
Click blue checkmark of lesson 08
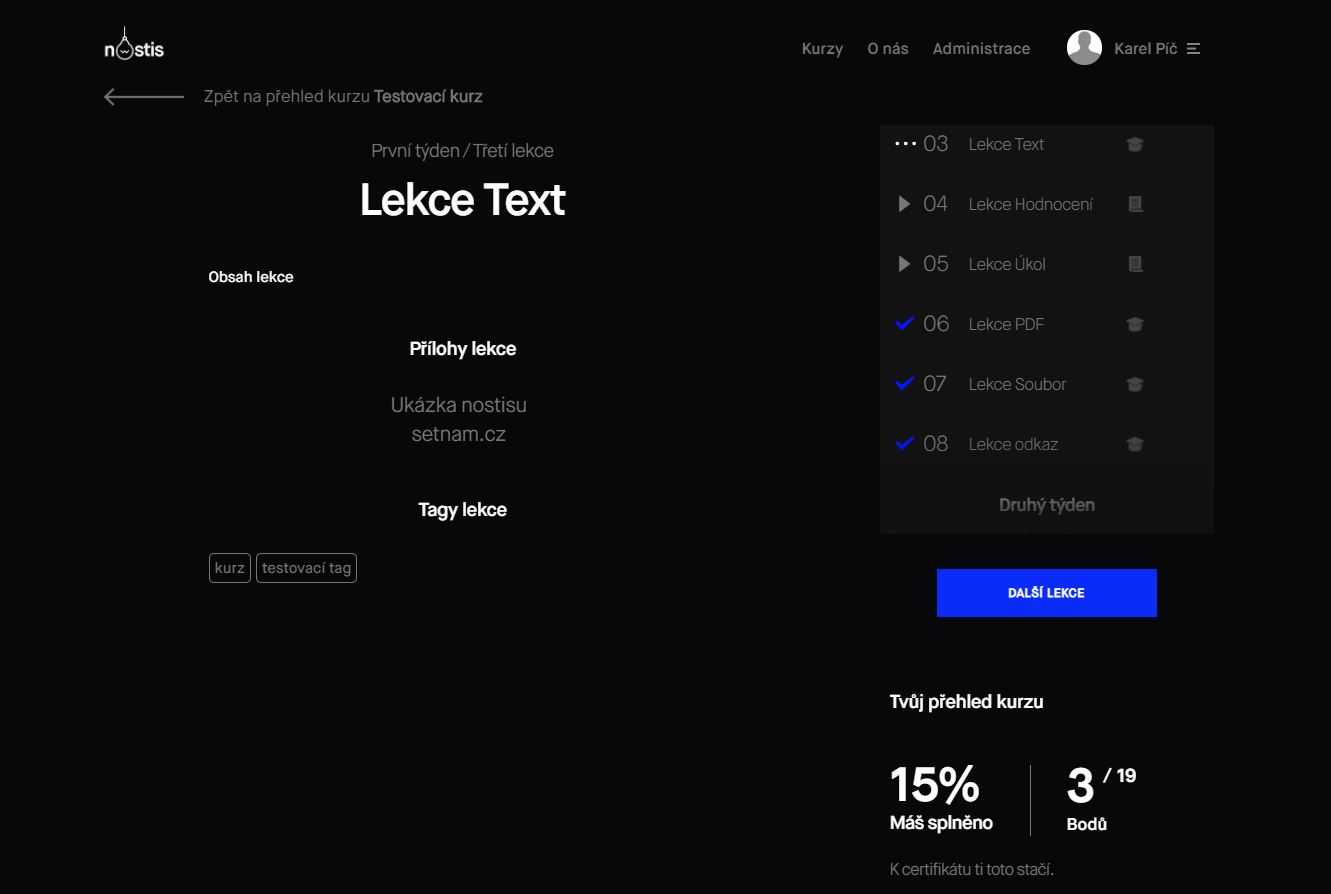tap(905, 444)
